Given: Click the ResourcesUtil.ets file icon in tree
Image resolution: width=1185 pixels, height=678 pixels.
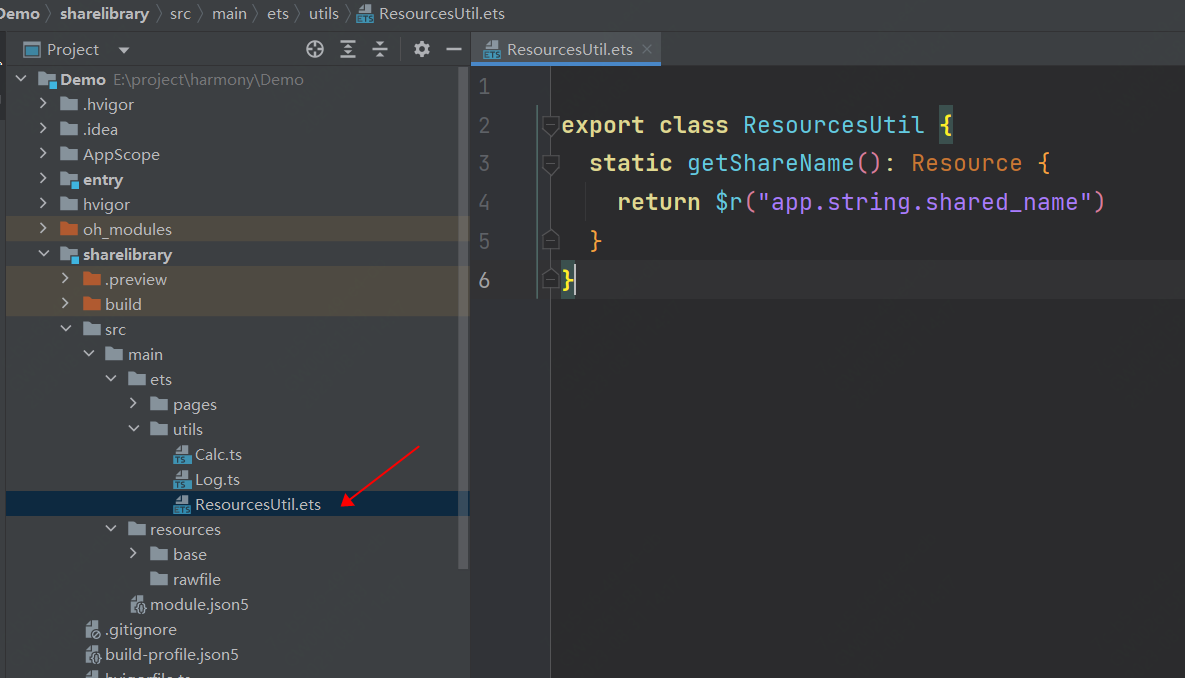Looking at the screenshot, I should tap(181, 504).
